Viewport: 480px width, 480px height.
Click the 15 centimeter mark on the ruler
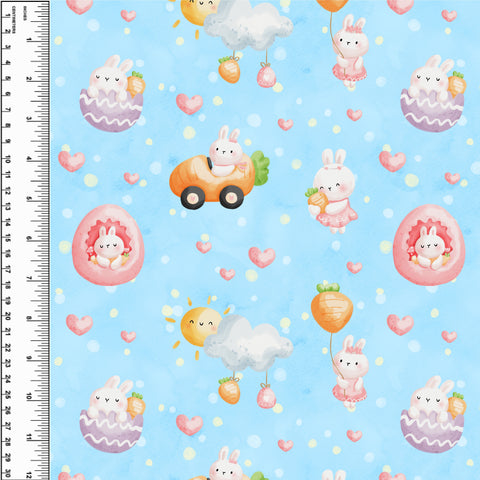point(7,238)
